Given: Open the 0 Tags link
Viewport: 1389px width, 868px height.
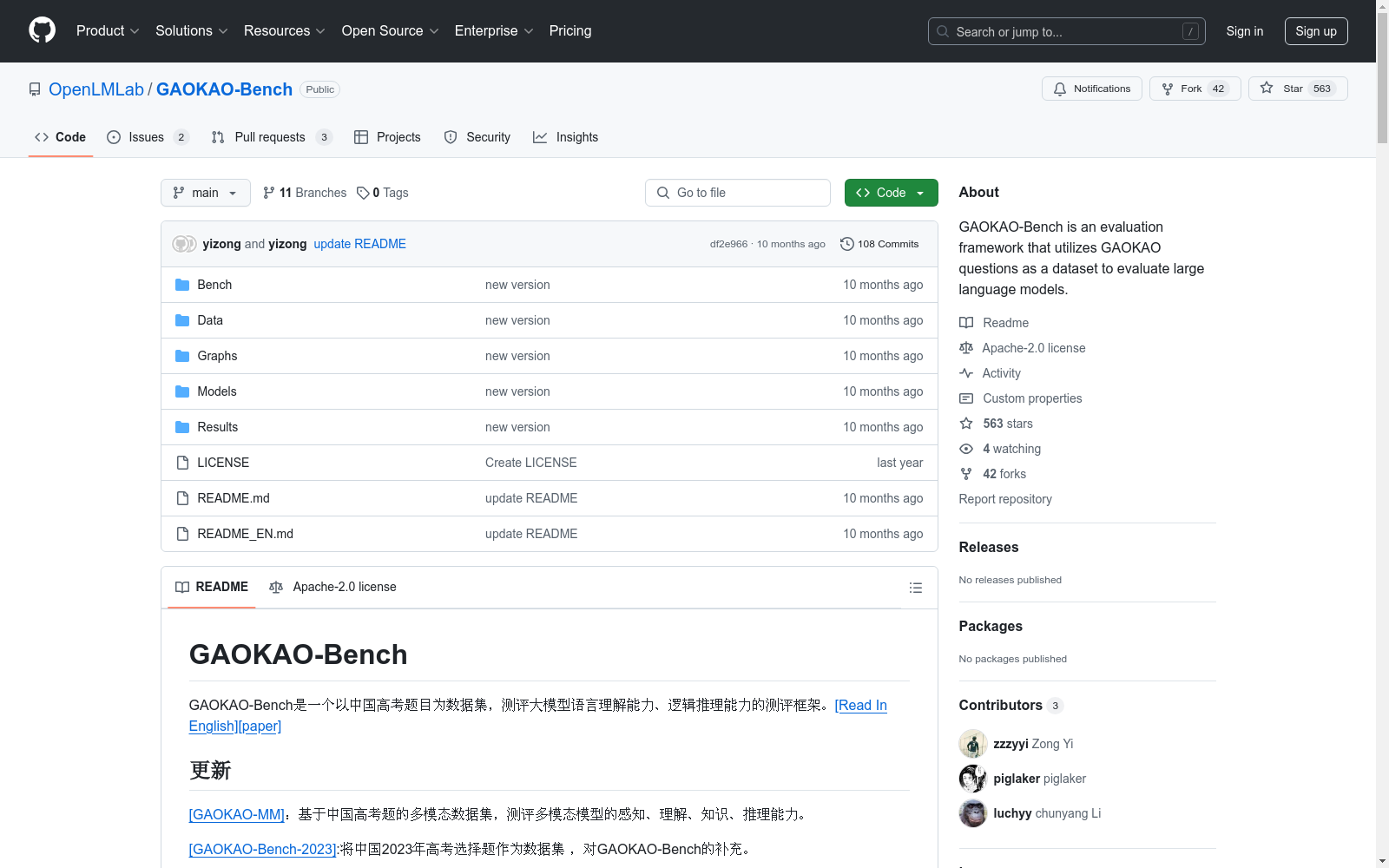Looking at the screenshot, I should [x=383, y=193].
